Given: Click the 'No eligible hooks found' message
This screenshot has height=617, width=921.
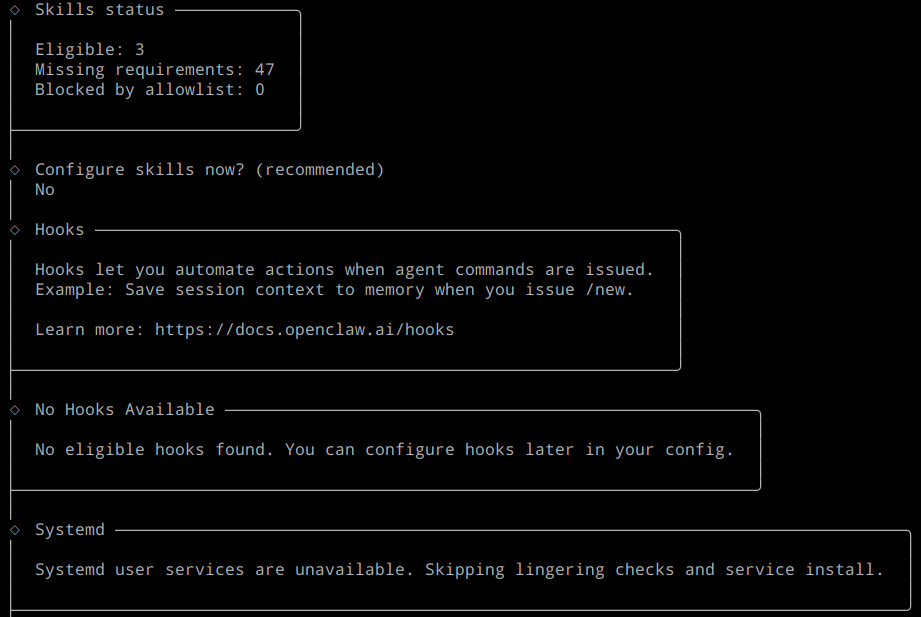Looking at the screenshot, I should [x=384, y=450].
